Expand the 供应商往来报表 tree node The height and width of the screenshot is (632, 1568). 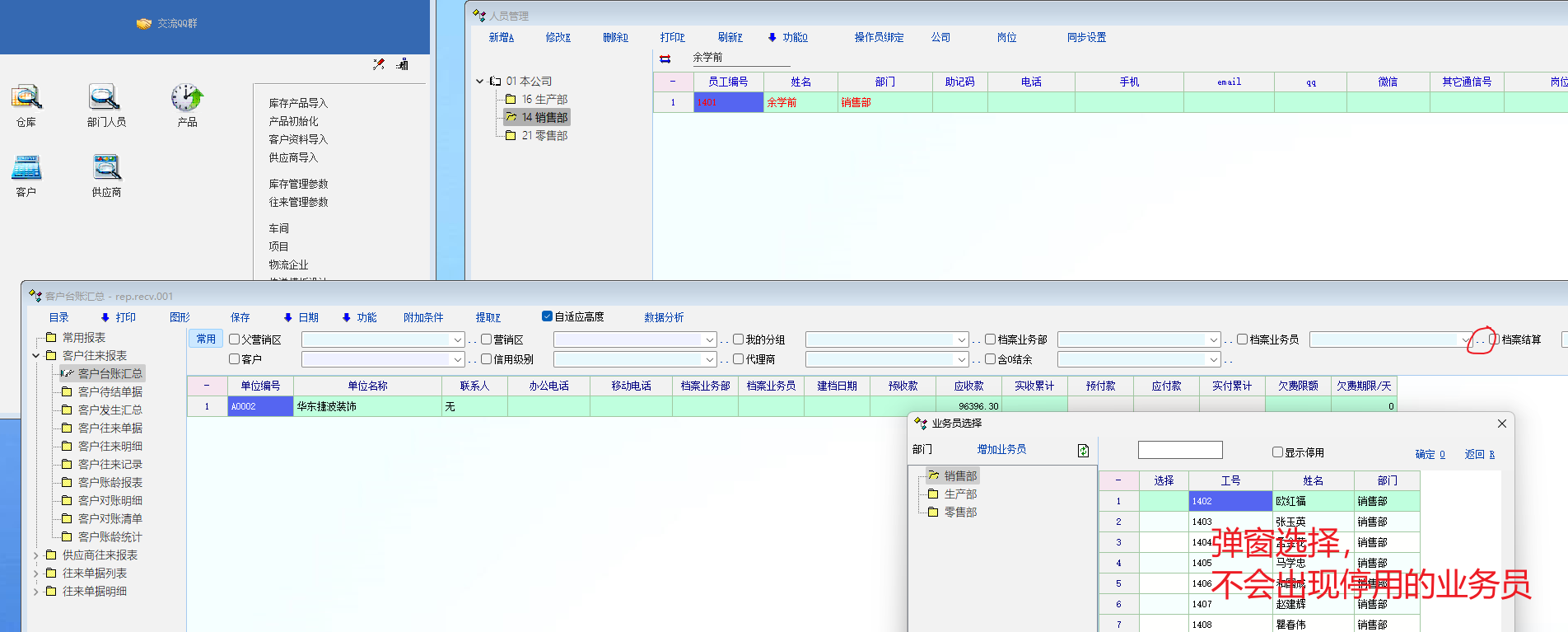(x=36, y=555)
